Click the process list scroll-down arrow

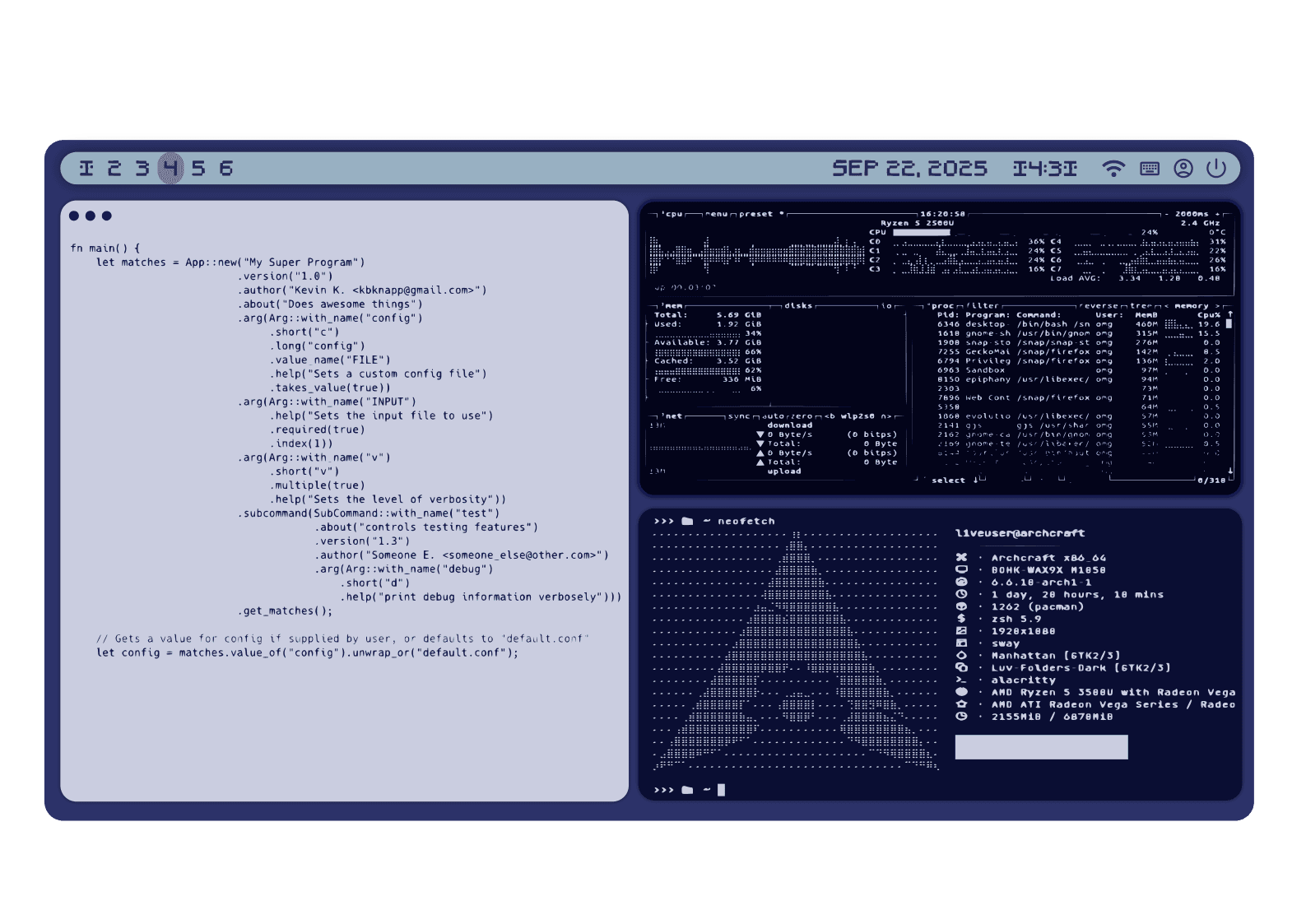1230,471
